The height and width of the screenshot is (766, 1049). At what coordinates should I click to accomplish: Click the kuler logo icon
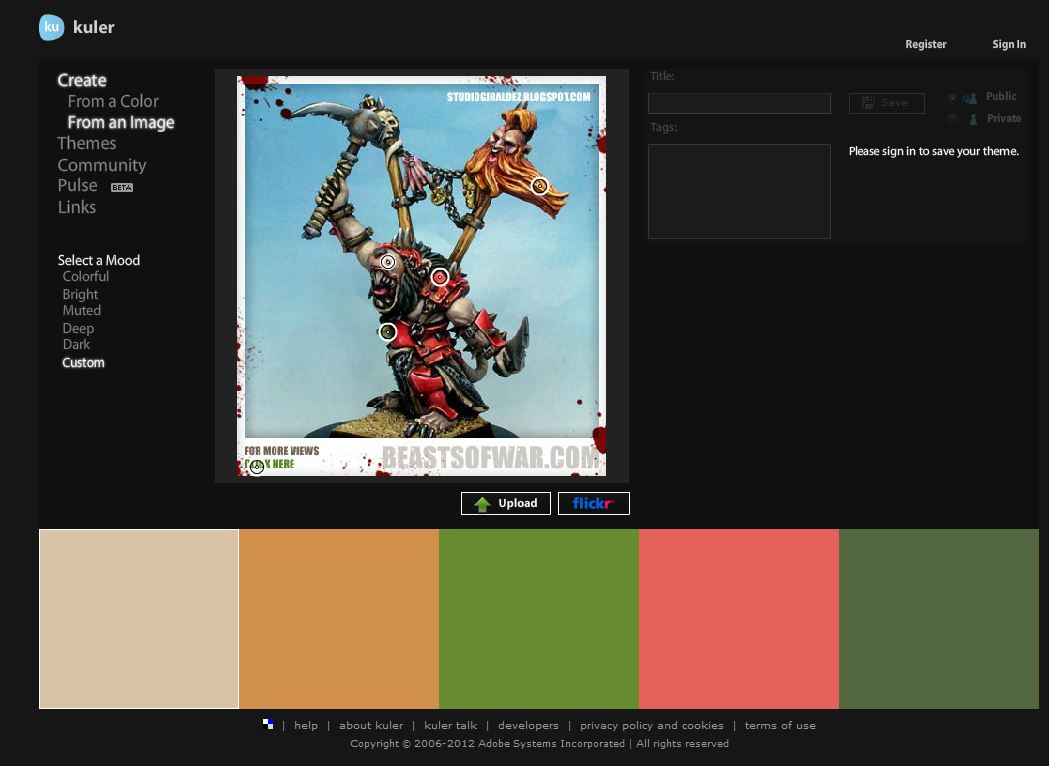pos(51,28)
